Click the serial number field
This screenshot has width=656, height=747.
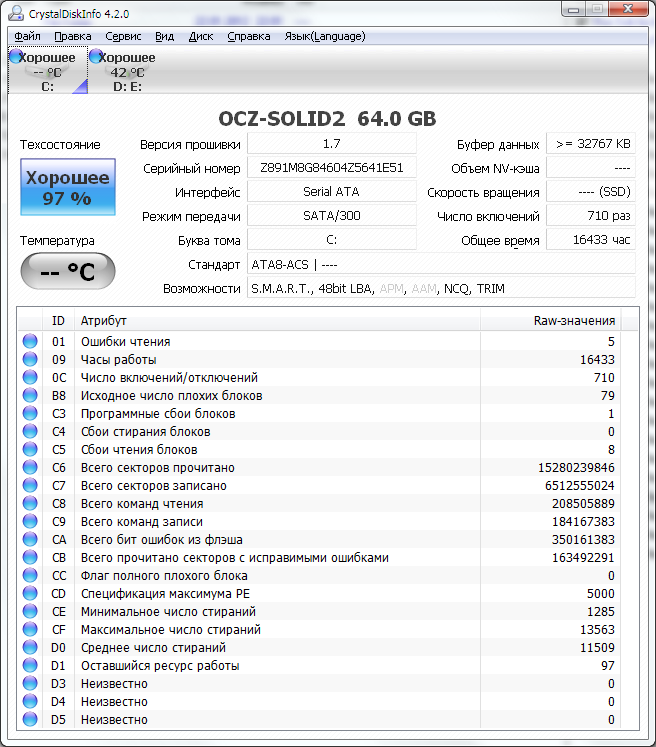[x=332, y=168]
